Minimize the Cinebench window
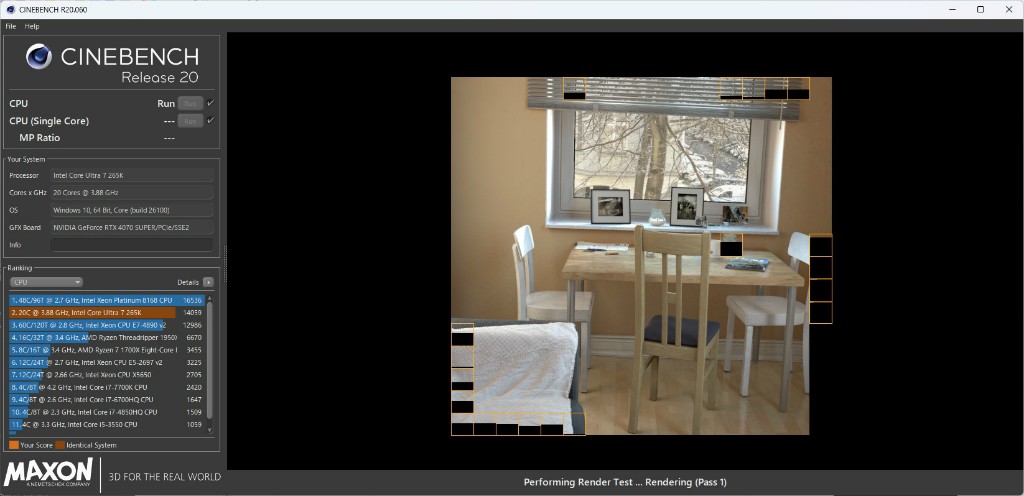 pyautogui.click(x=951, y=9)
